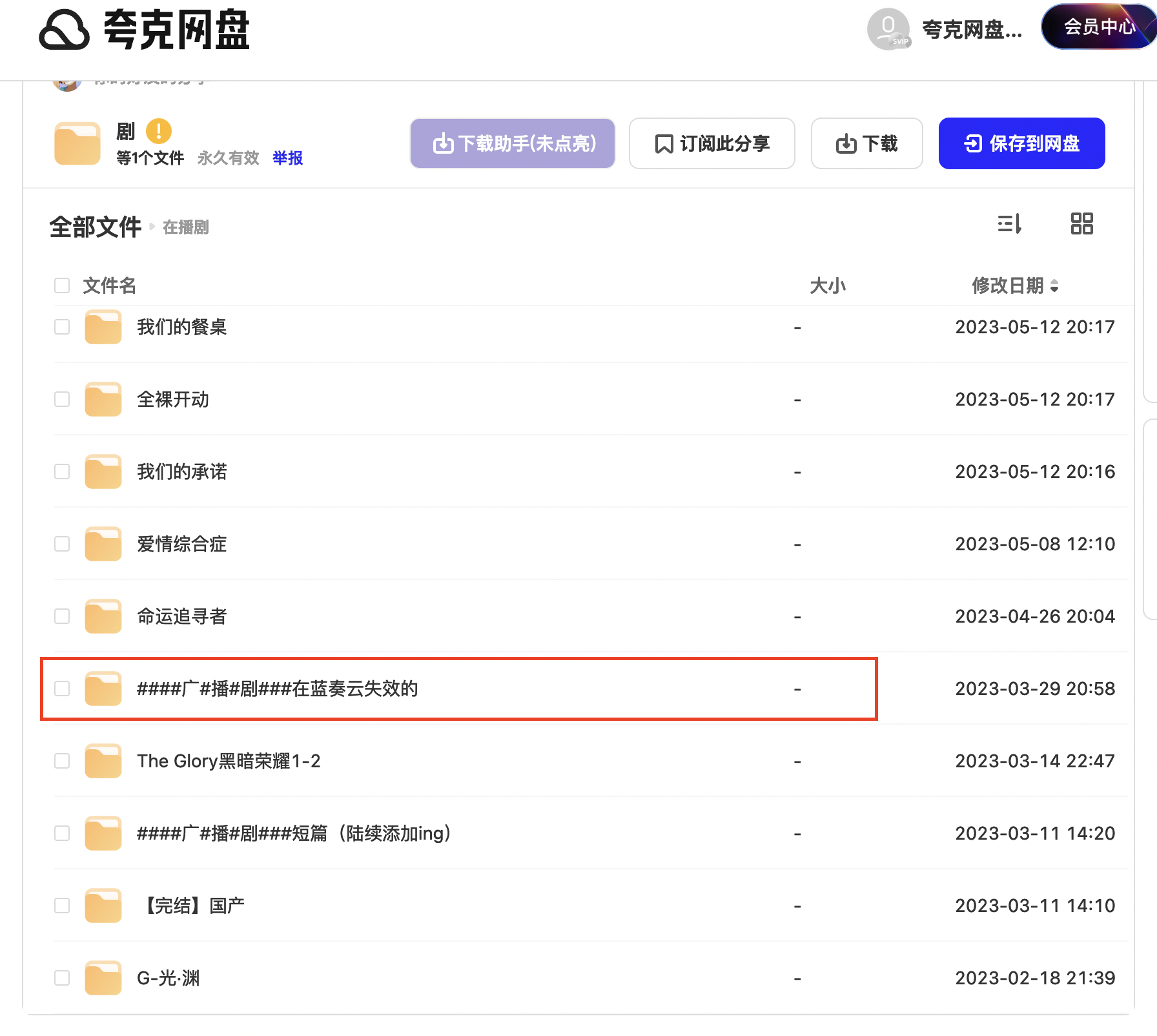Image resolution: width=1157 pixels, height=1036 pixels.
Task: Expand the 爱情综合症 folder
Action: pos(181,544)
